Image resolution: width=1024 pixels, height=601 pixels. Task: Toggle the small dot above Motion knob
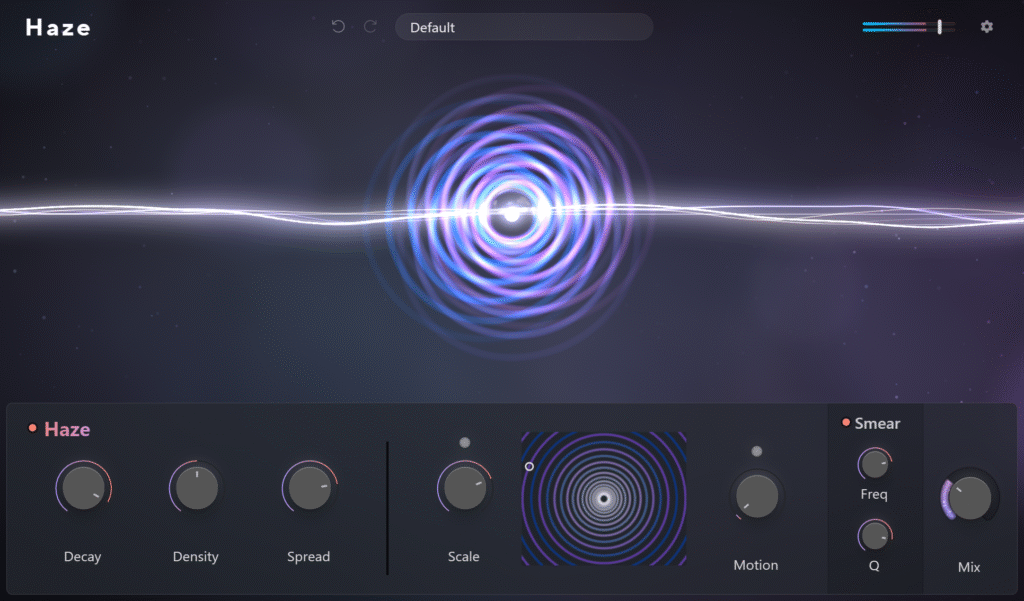point(756,451)
